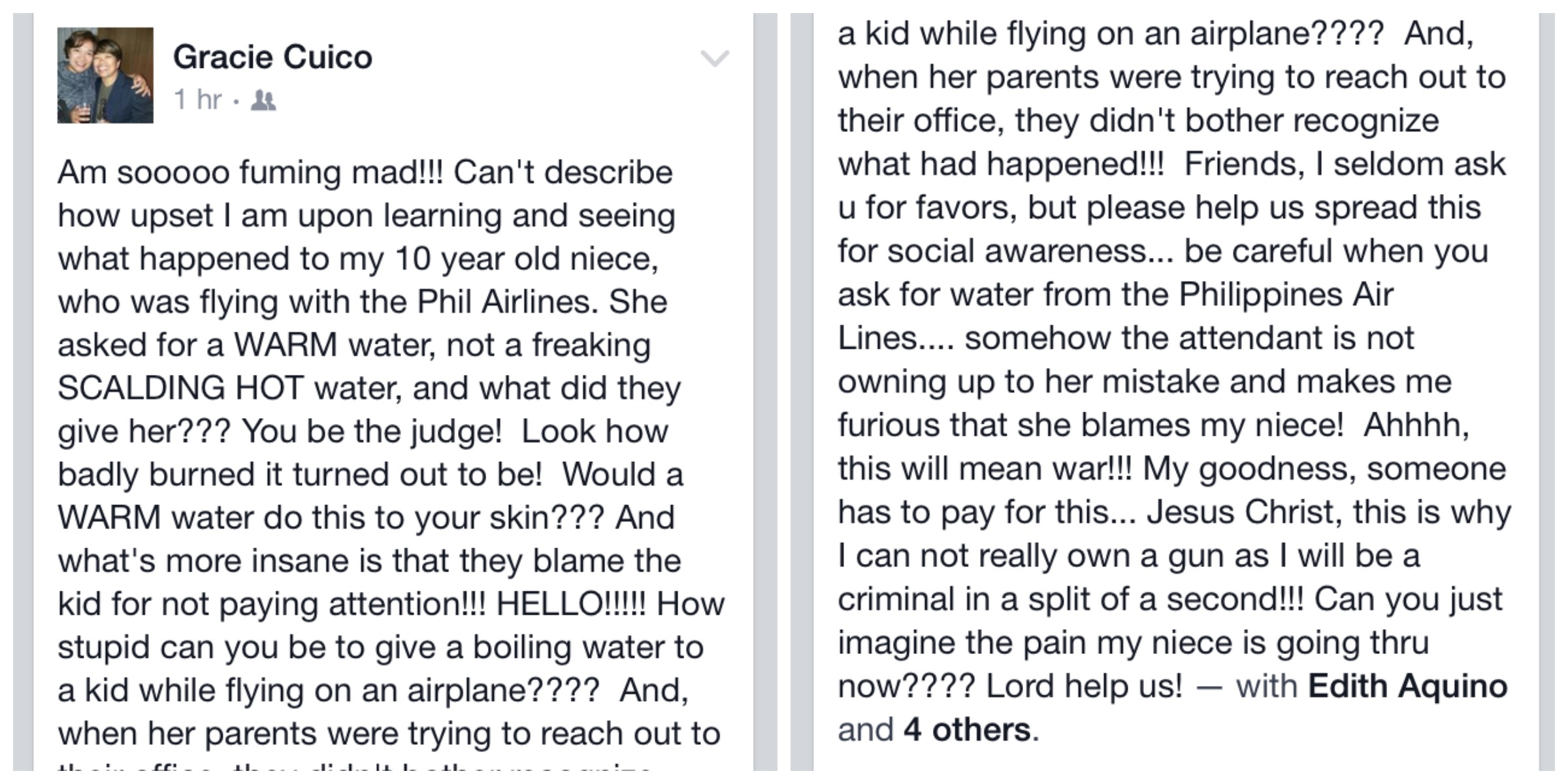Tap "this will mean war!!!" sentence

985,469
